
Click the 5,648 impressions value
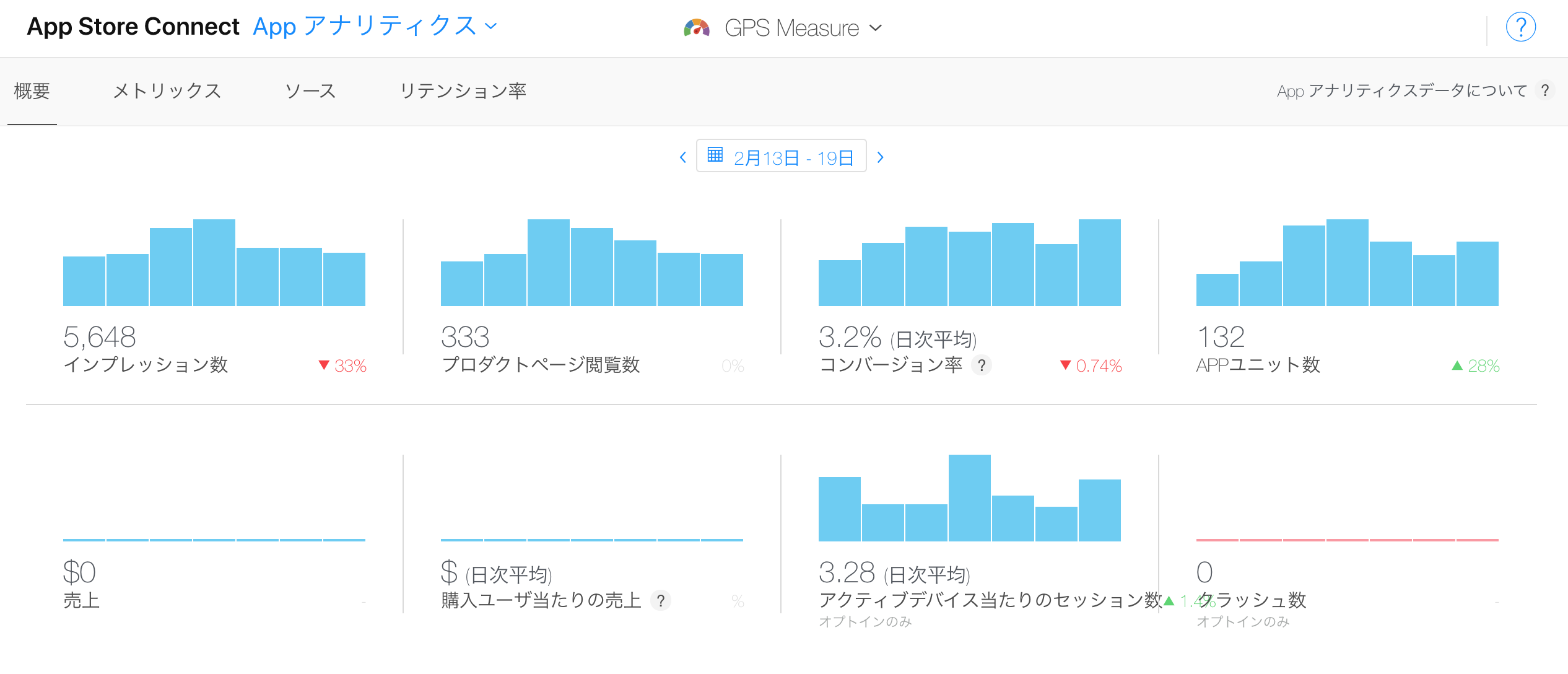pyautogui.click(x=100, y=338)
